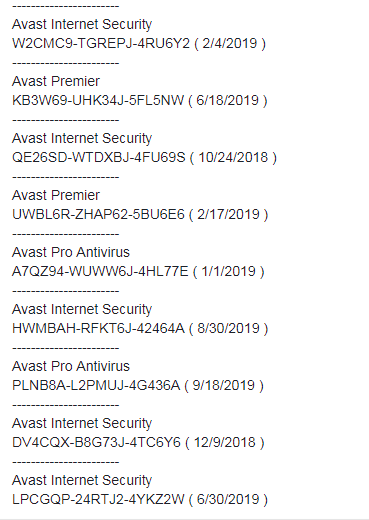
Task: Click the 2/4/2019 expiry date
Action: pos(230,43)
